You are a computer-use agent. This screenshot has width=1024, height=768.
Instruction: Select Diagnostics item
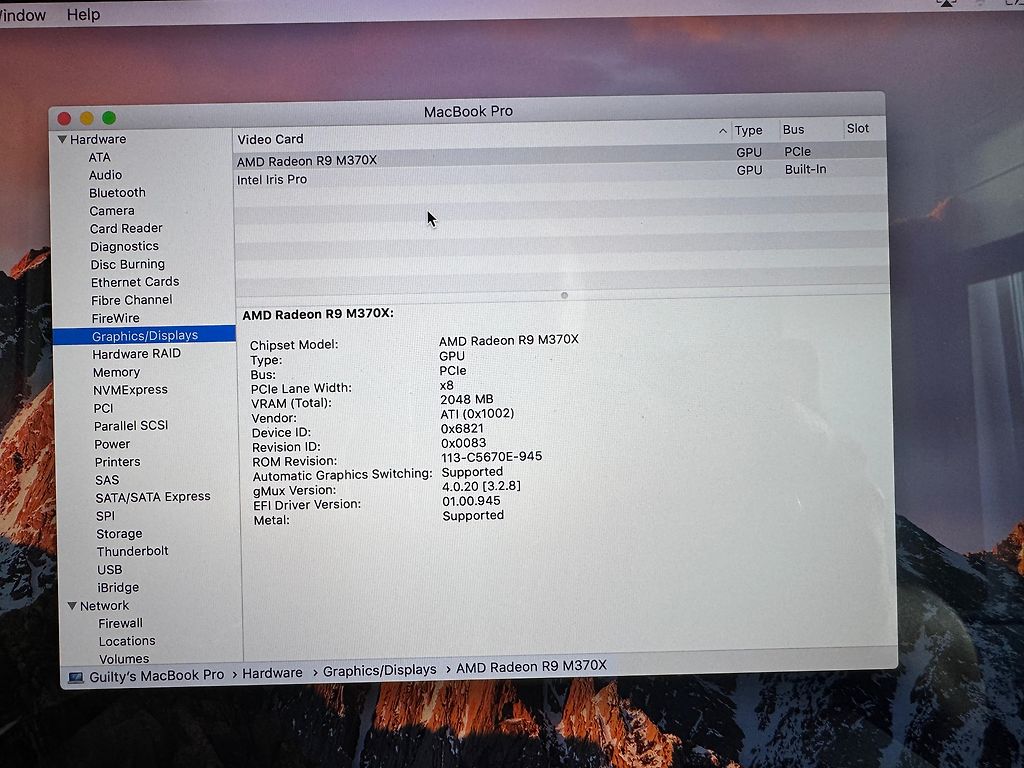point(124,247)
